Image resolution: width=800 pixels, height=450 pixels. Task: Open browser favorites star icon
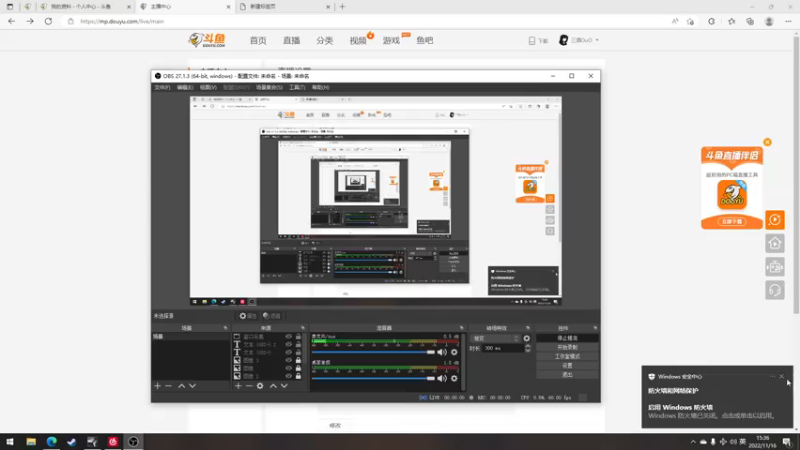(731, 21)
